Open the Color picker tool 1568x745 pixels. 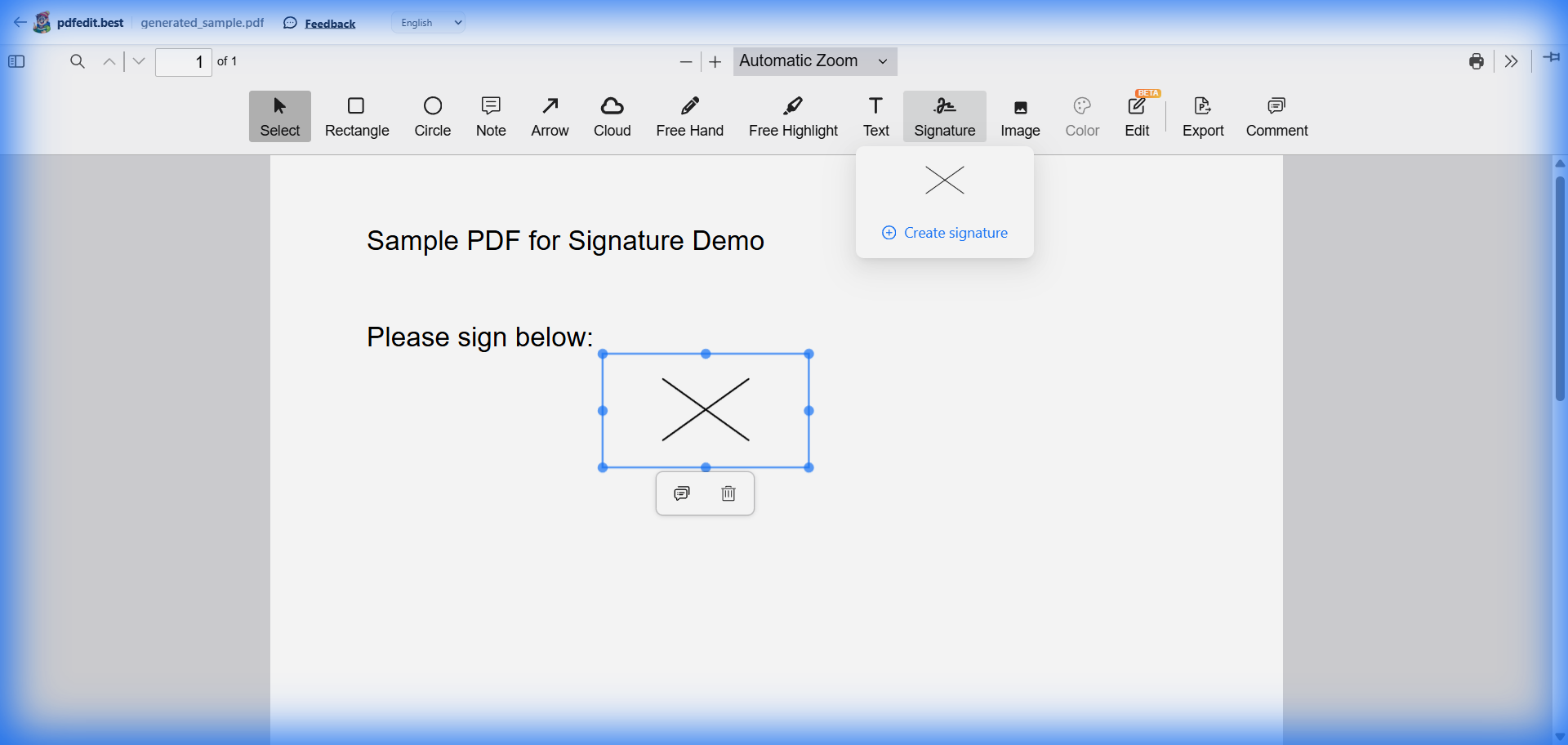(1081, 116)
